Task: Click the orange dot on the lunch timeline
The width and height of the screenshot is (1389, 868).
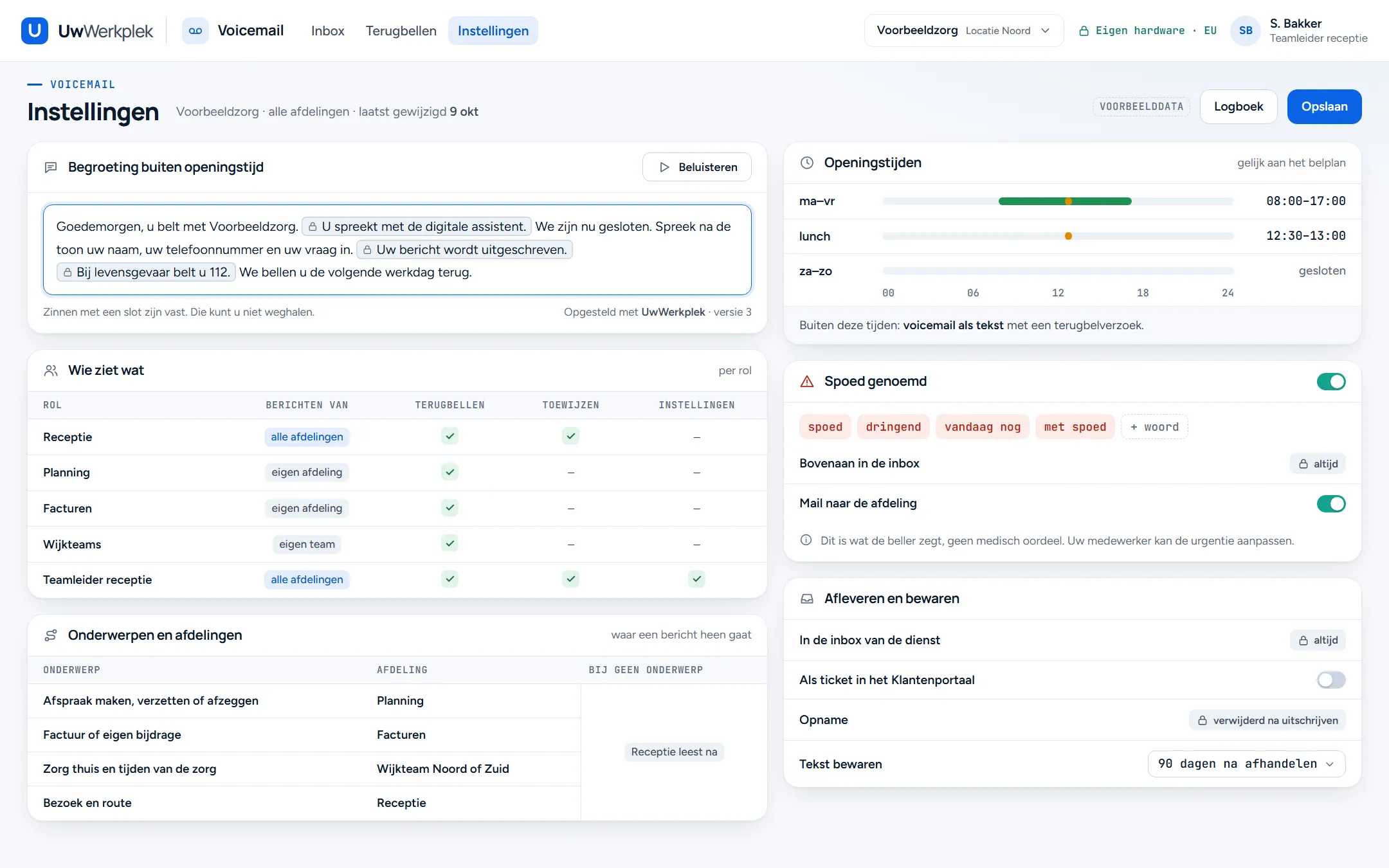Action: coord(1068,236)
